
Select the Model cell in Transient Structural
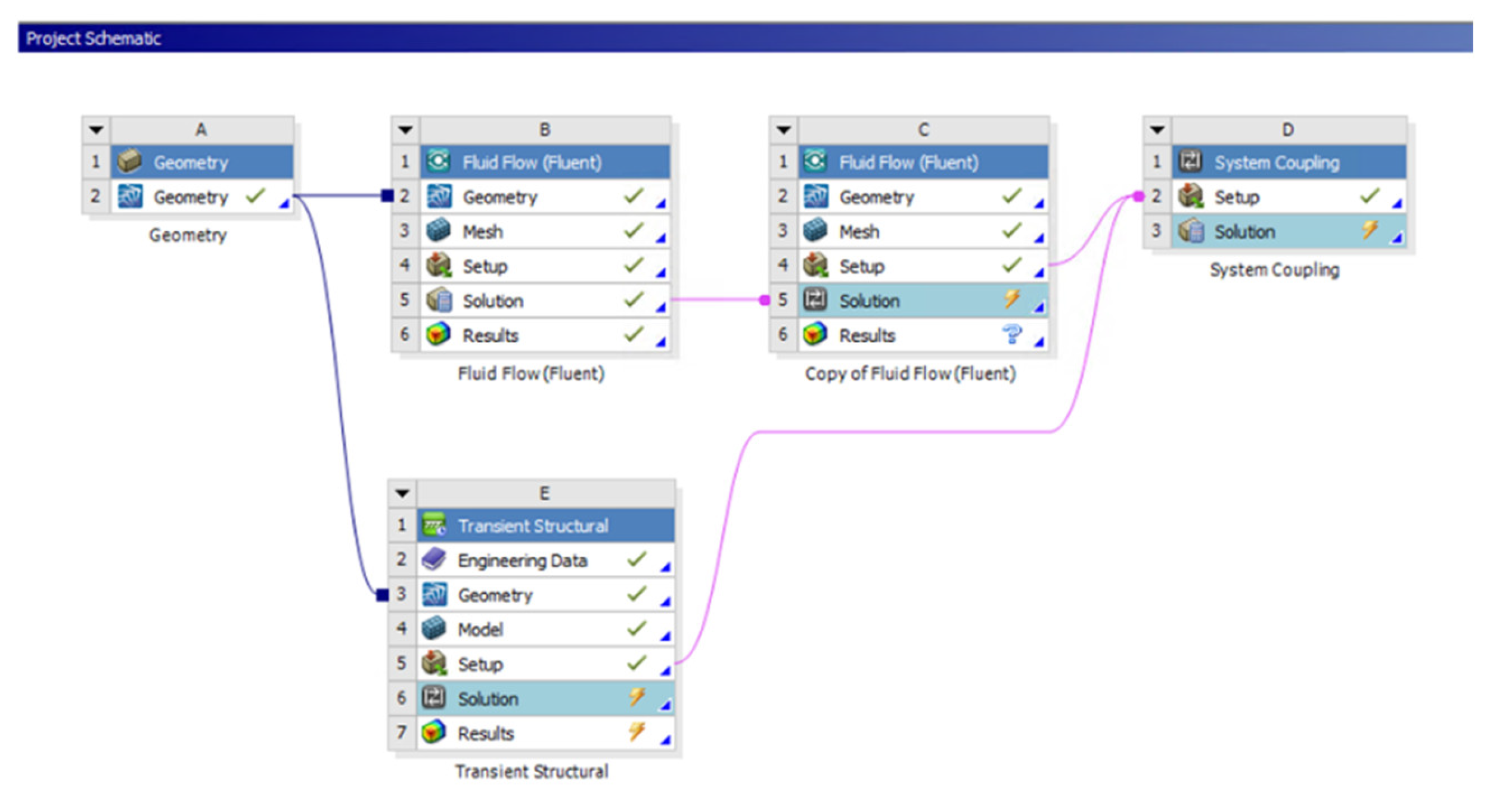tap(545, 629)
